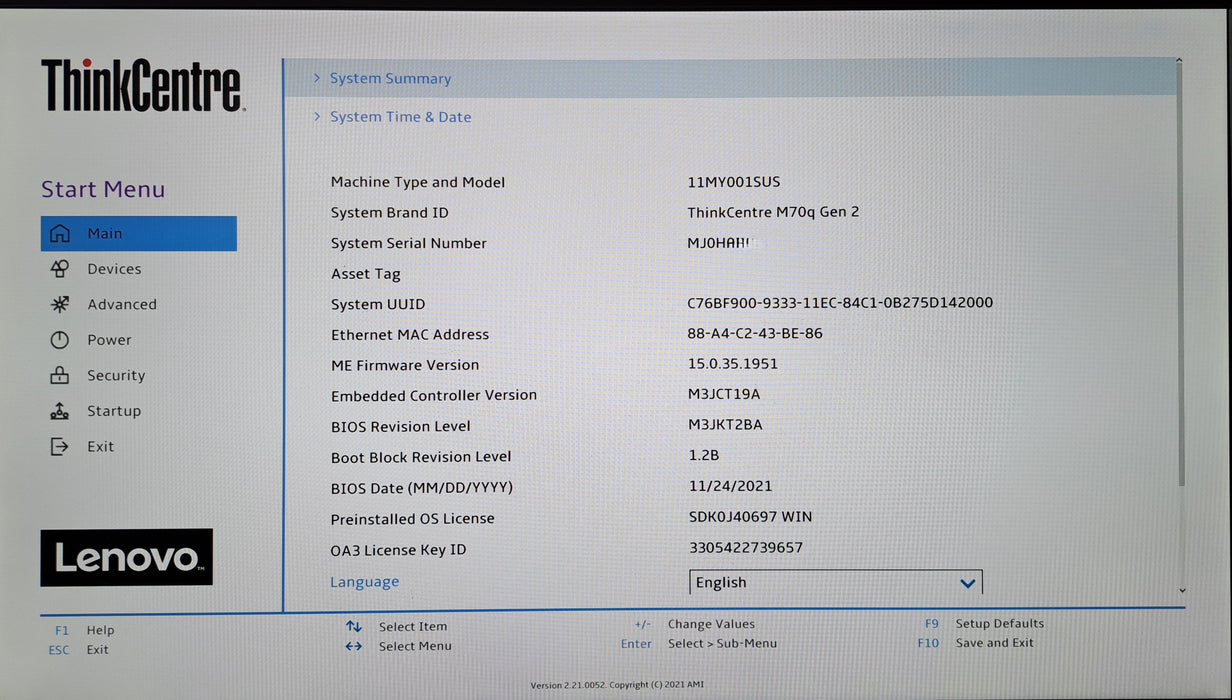This screenshot has height=700, width=1232.
Task: Click the Startup icon in the sidebar
Action: pos(60,411)
